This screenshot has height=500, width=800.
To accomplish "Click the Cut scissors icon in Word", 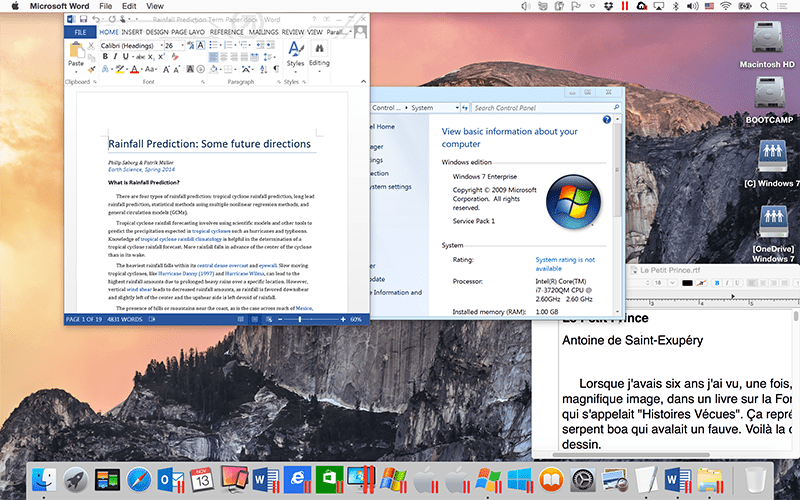I will 91,46.
